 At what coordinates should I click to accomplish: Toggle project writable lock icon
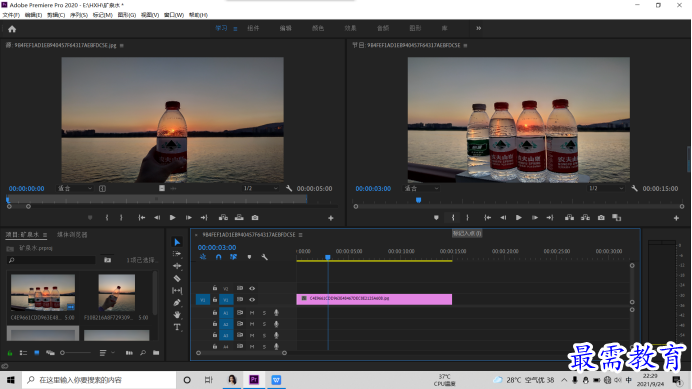point(10,353)
